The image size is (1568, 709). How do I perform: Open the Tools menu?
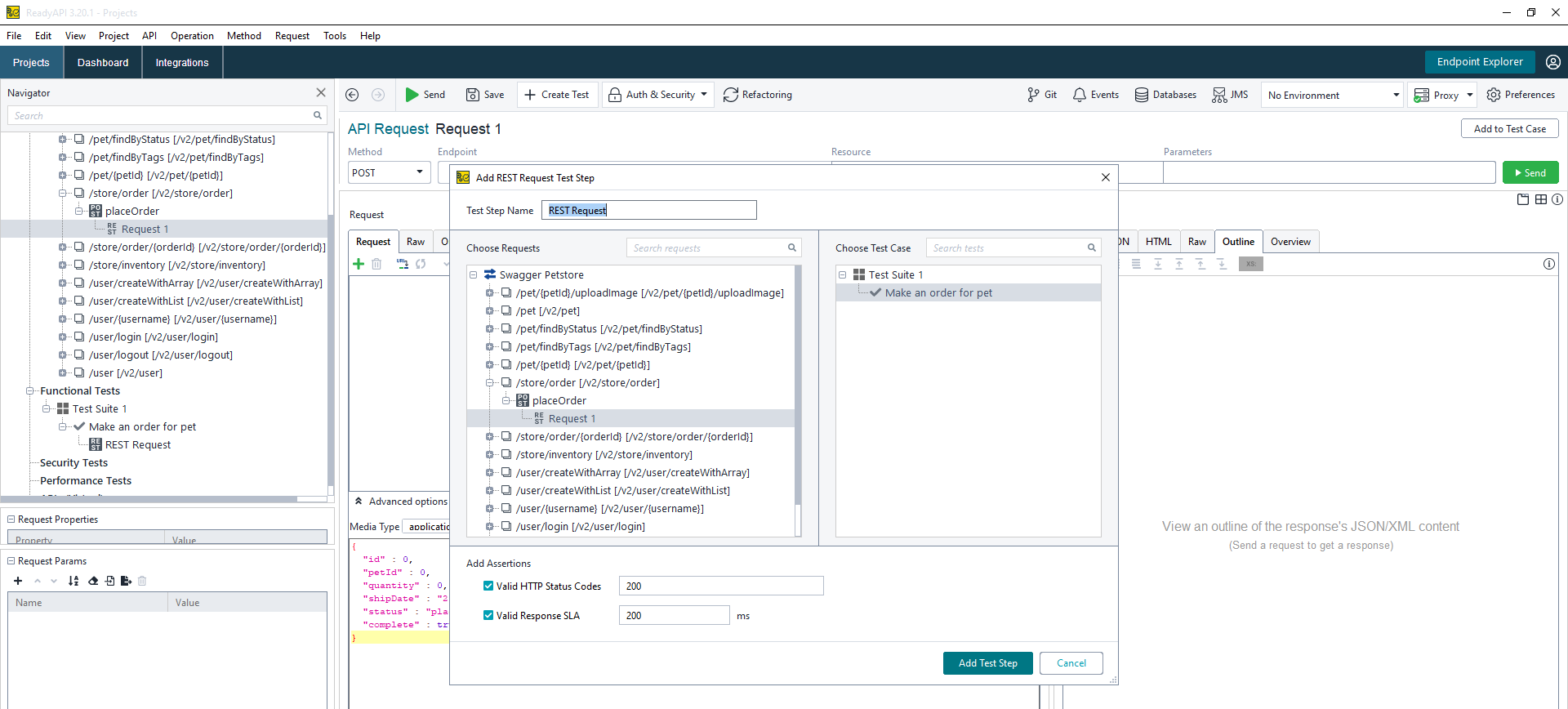(x=334, y=36)
